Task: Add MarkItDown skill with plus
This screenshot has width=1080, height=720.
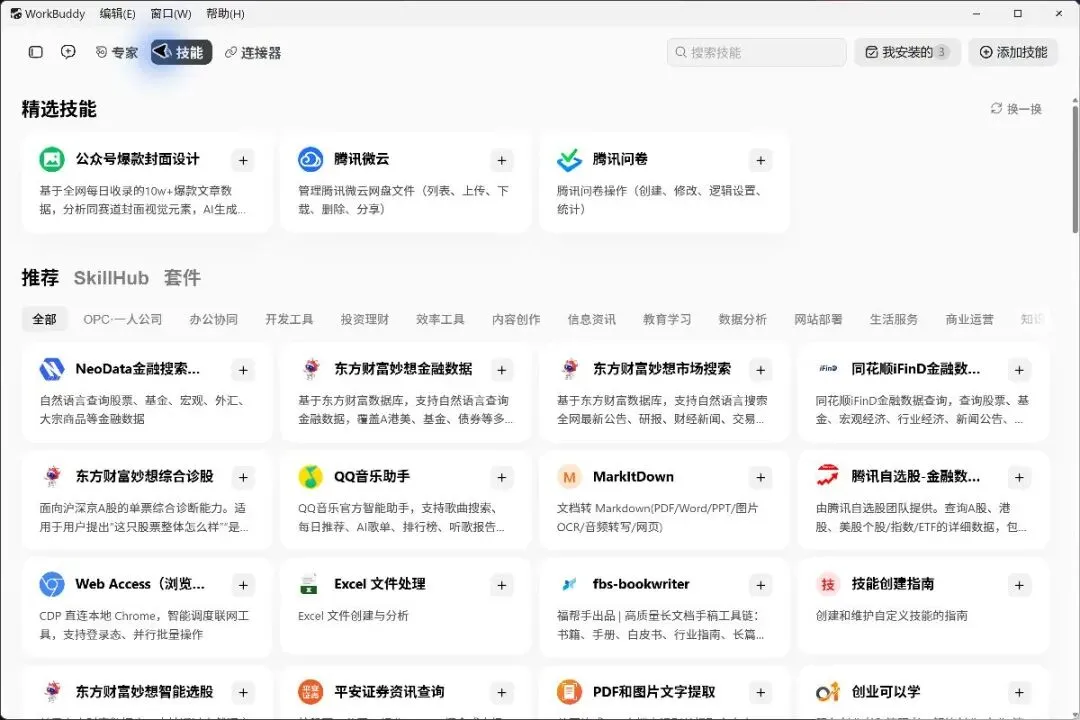Action: 760,477
